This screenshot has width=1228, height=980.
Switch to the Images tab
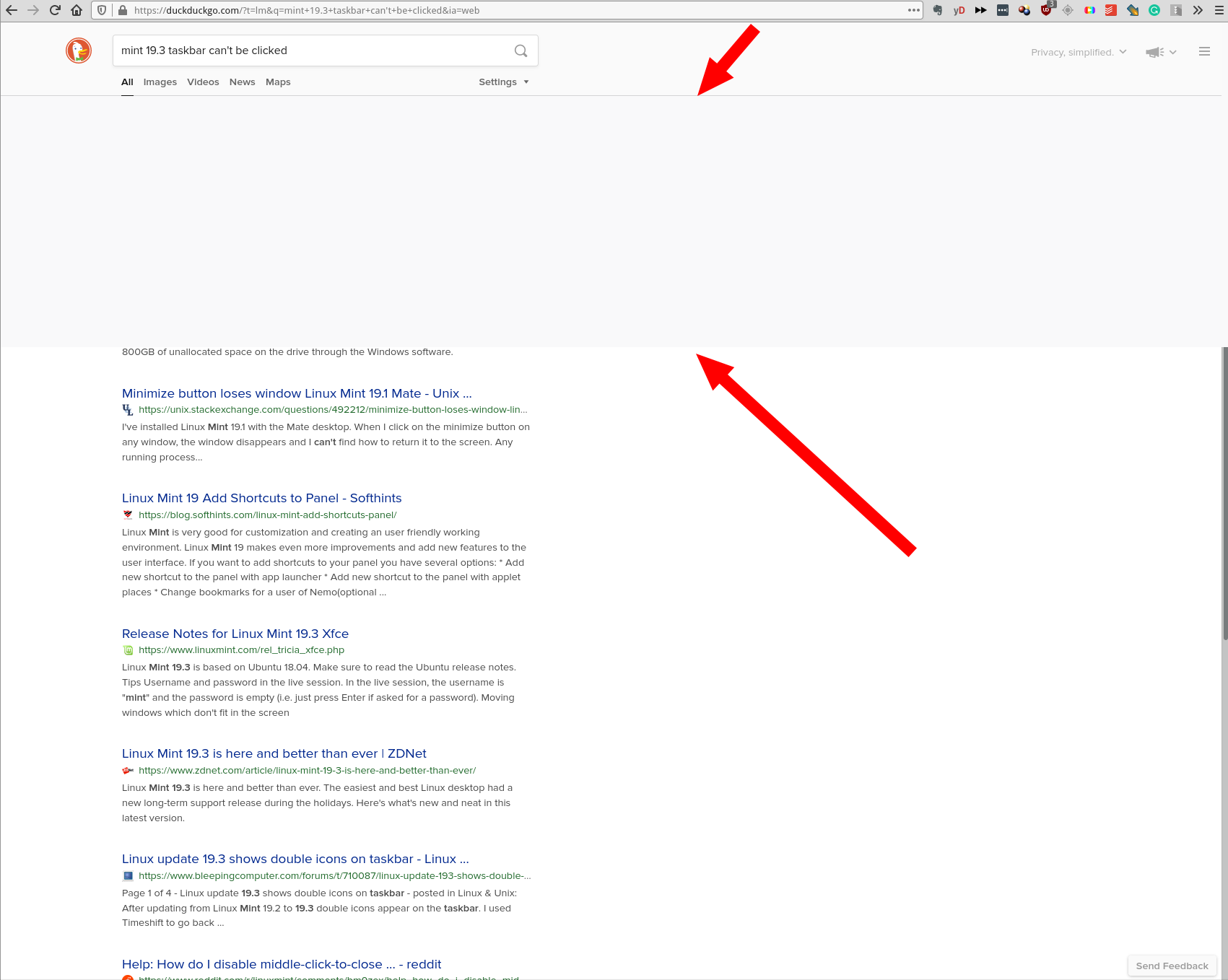click(160, 82)
